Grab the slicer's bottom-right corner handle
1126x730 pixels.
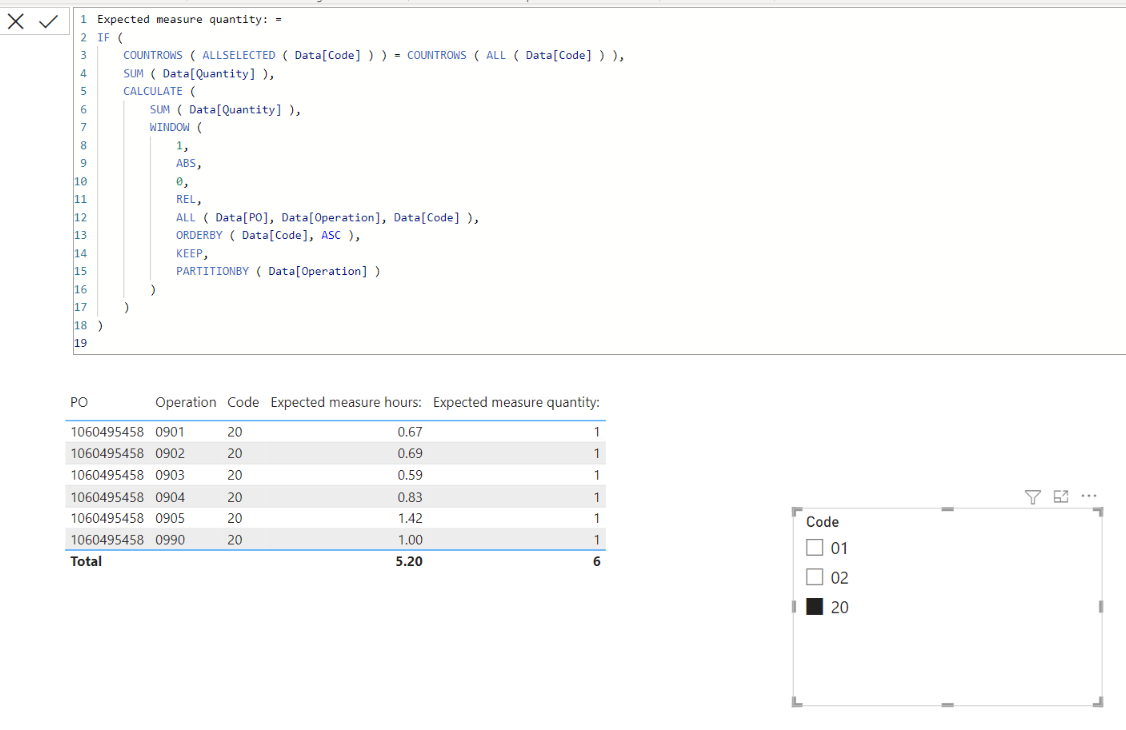(x=1098, y=703)
